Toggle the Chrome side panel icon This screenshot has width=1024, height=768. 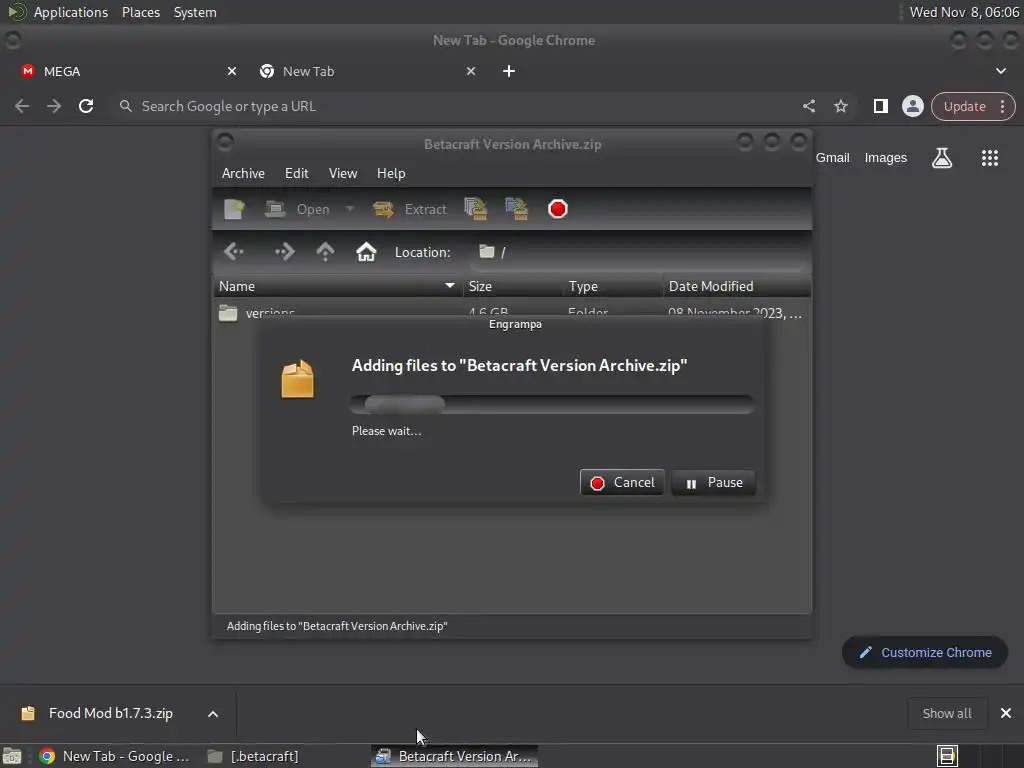880,106
